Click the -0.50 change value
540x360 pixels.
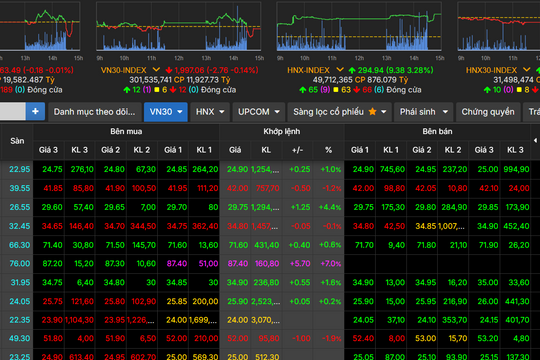coord(301,188)
